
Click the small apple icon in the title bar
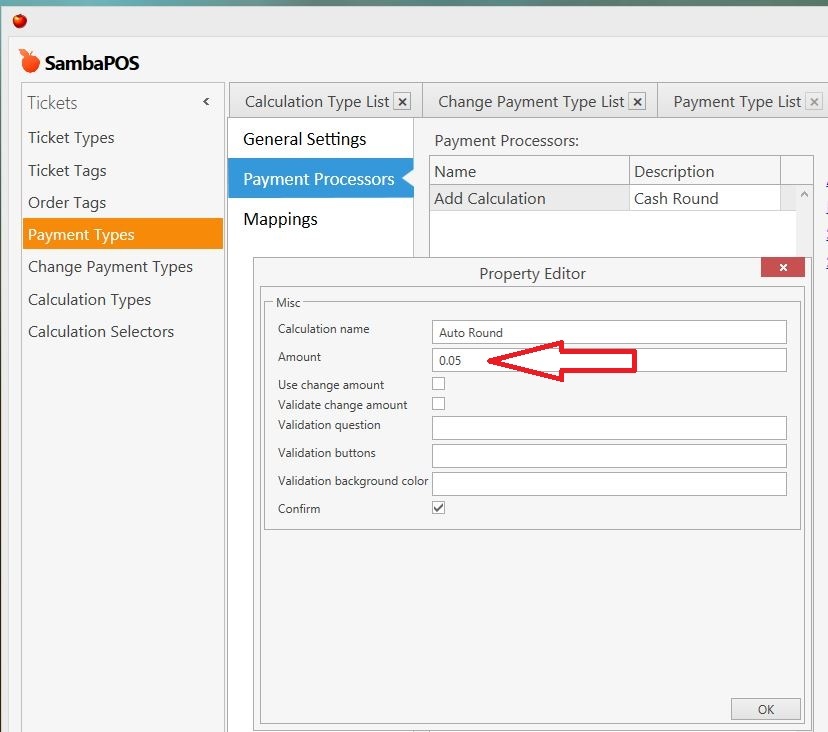19,19
